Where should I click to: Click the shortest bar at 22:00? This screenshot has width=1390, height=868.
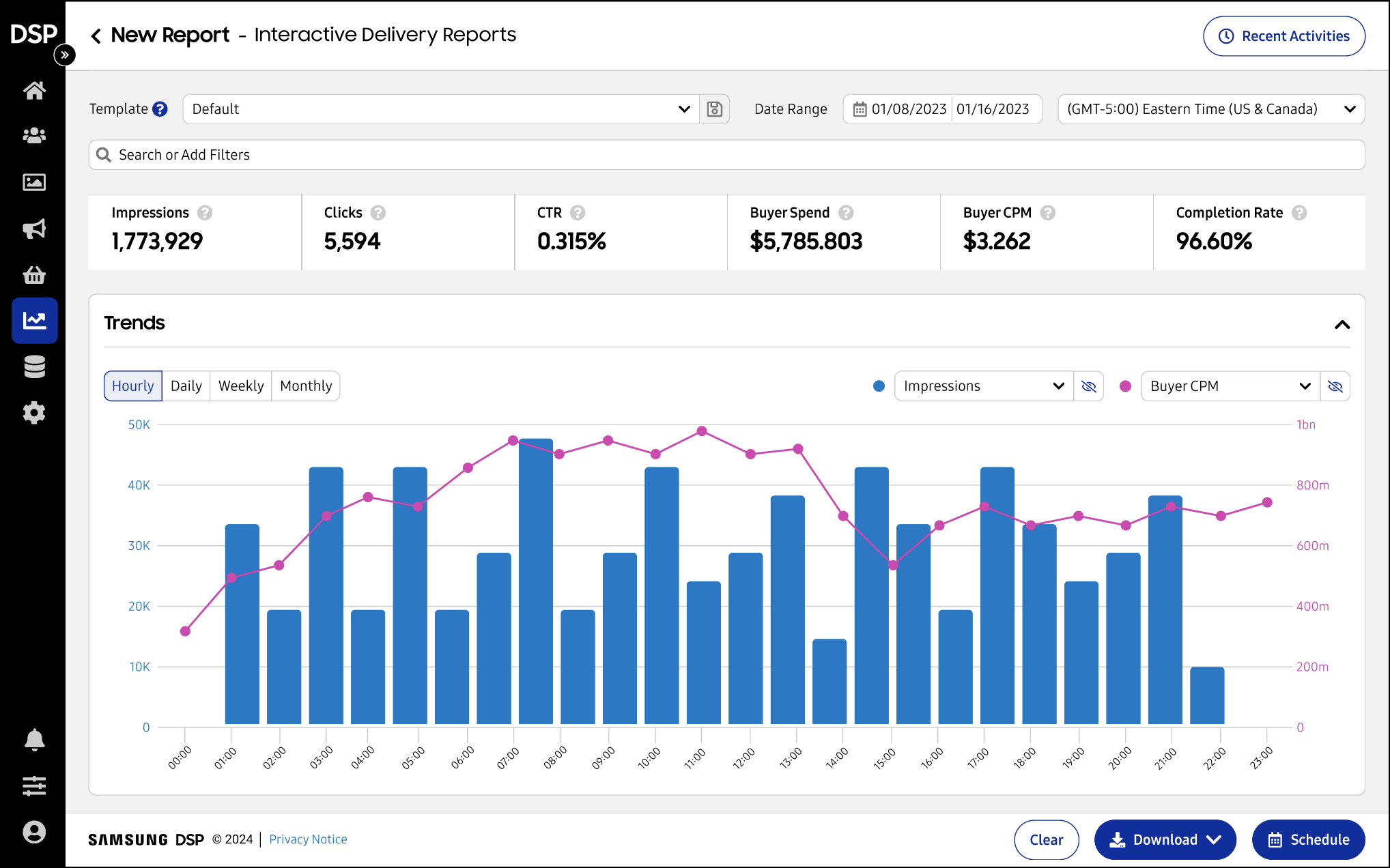click(x=1207, y=695)
